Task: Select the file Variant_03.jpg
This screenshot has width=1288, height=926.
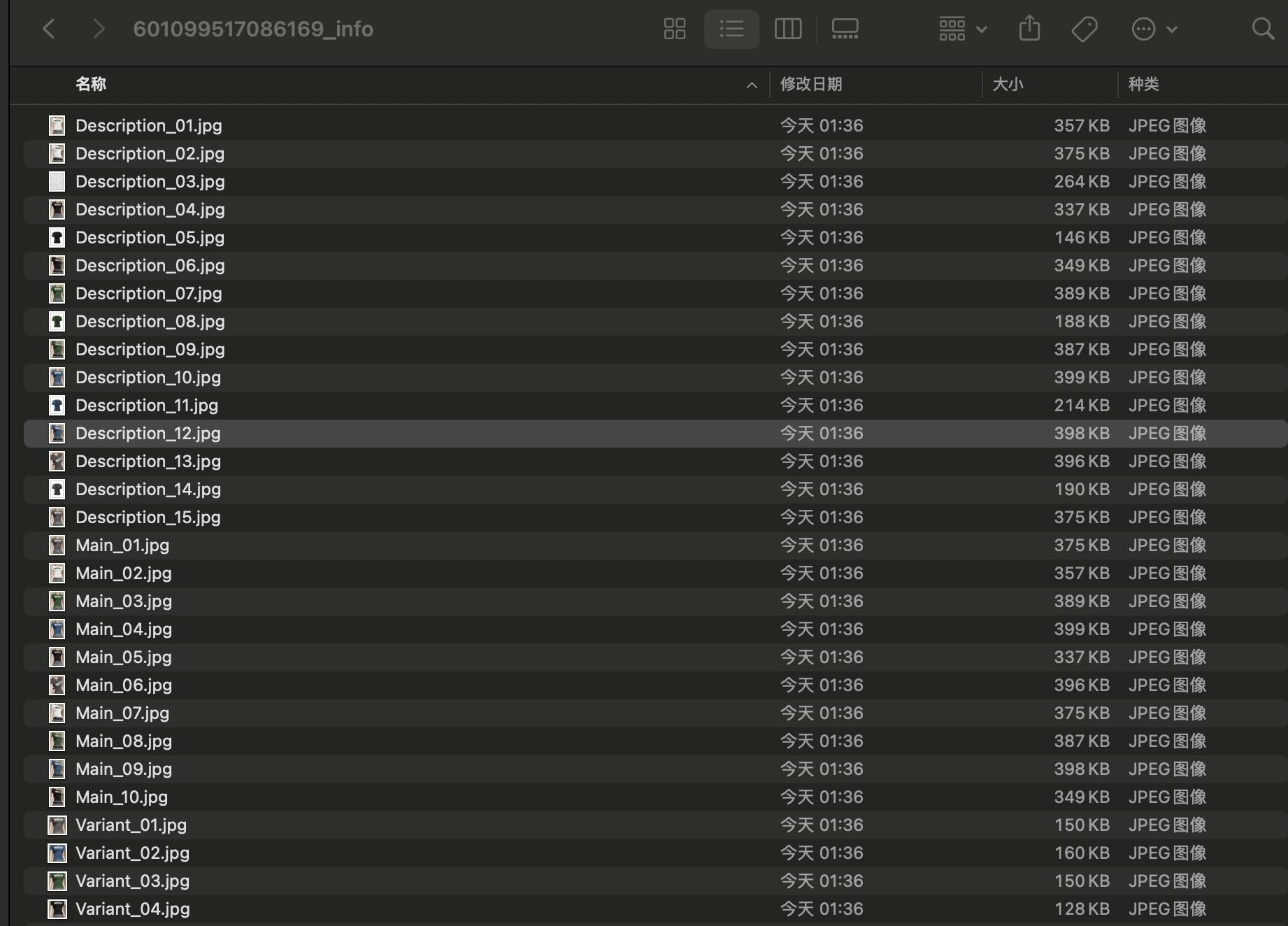Action: pos(655,881)
